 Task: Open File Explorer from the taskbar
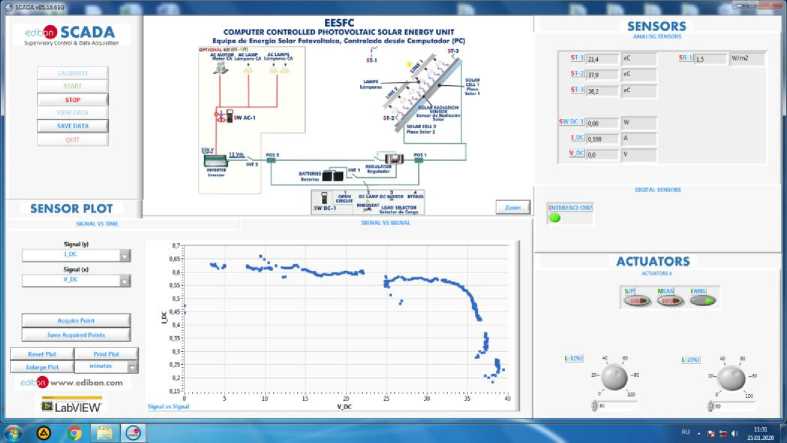104,433
